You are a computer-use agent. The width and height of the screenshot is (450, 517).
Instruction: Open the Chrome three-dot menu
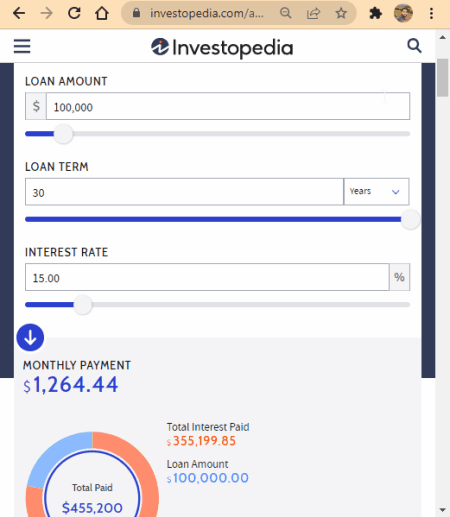click(431, 13)
